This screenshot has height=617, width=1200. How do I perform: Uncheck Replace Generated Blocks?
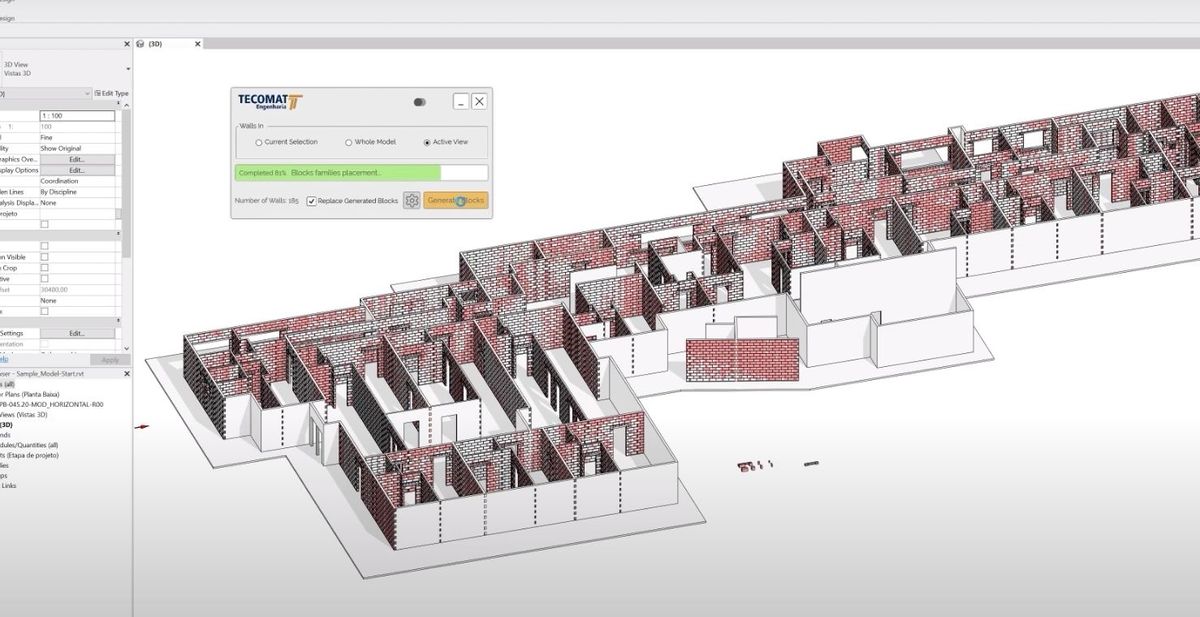tap(312, 201)
